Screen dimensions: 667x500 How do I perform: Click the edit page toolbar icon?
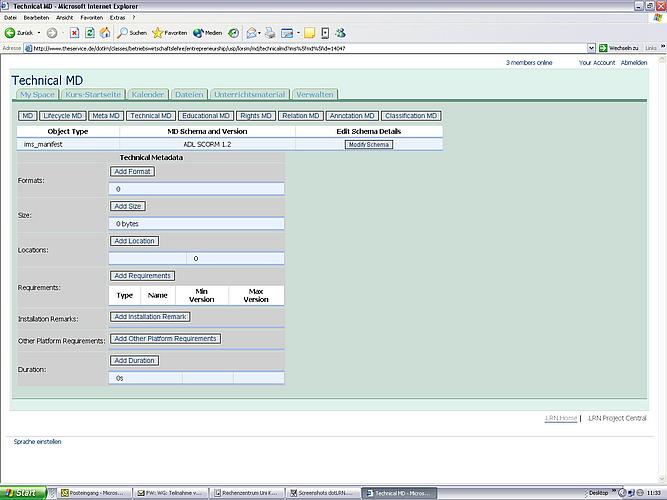287,33
